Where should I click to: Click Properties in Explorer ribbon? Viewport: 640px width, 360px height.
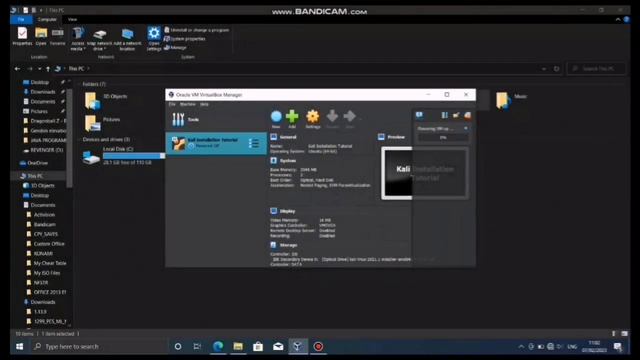22,36
